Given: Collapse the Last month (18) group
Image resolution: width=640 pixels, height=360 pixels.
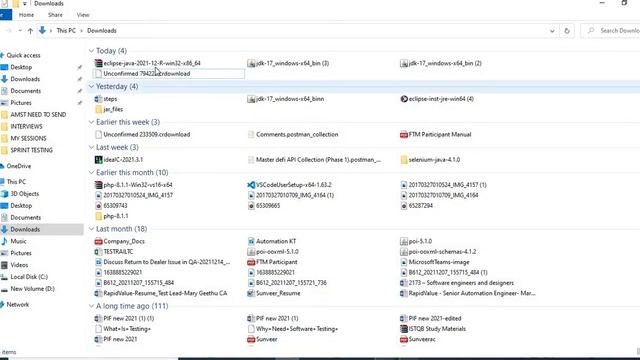Looking at the screenshot, I should pos(91,229).
